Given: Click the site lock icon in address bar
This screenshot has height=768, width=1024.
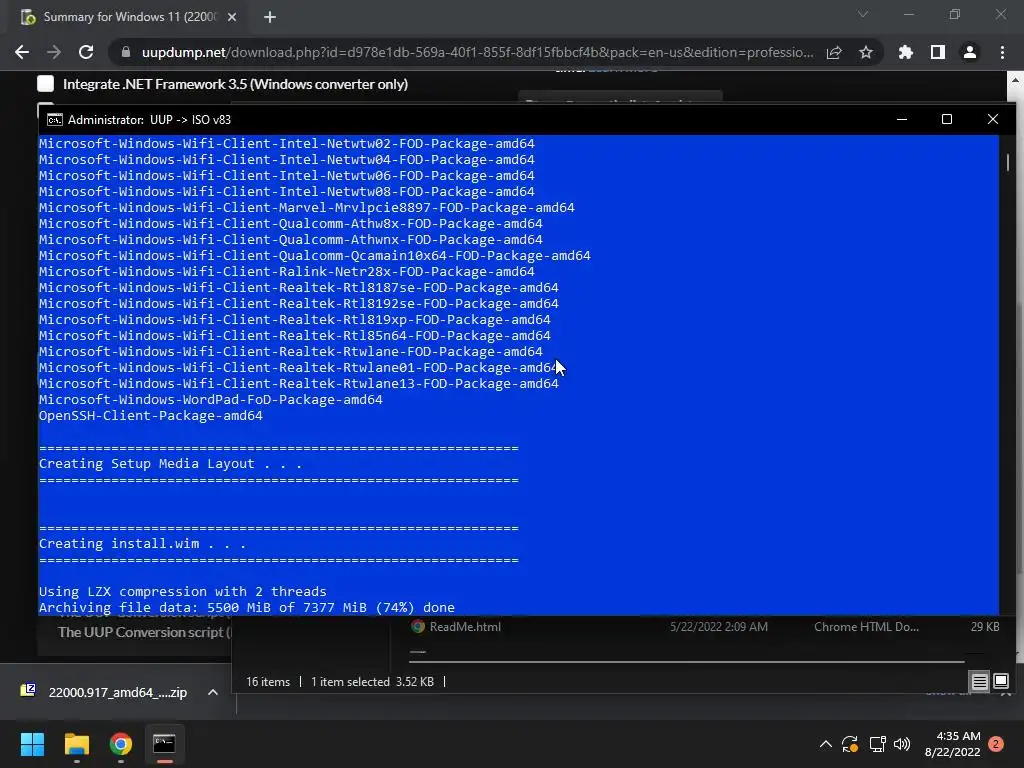Looking at the screenshot, I should [x=126, y=52].
